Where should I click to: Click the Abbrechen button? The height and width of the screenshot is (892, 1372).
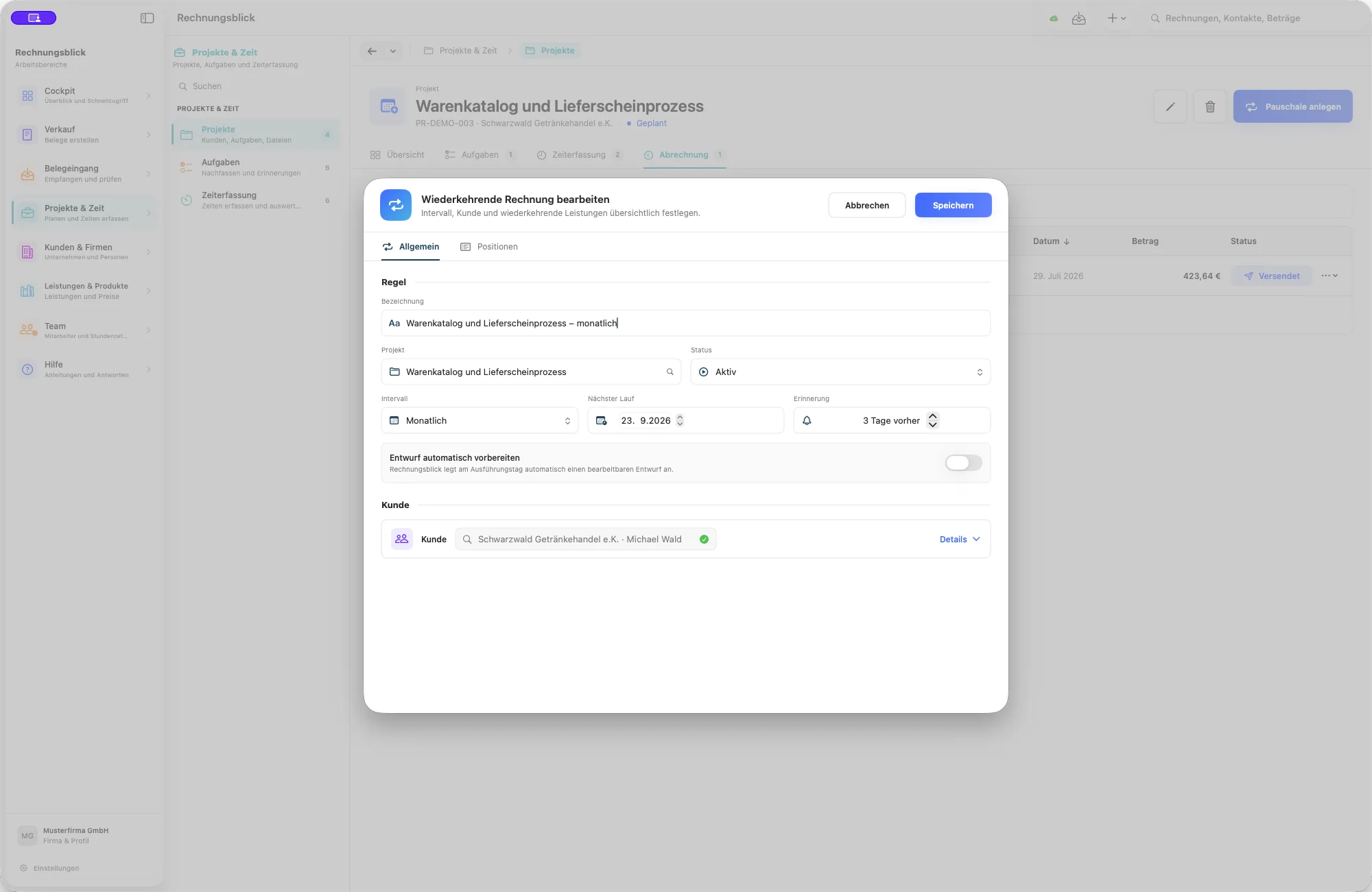[867, 205]
